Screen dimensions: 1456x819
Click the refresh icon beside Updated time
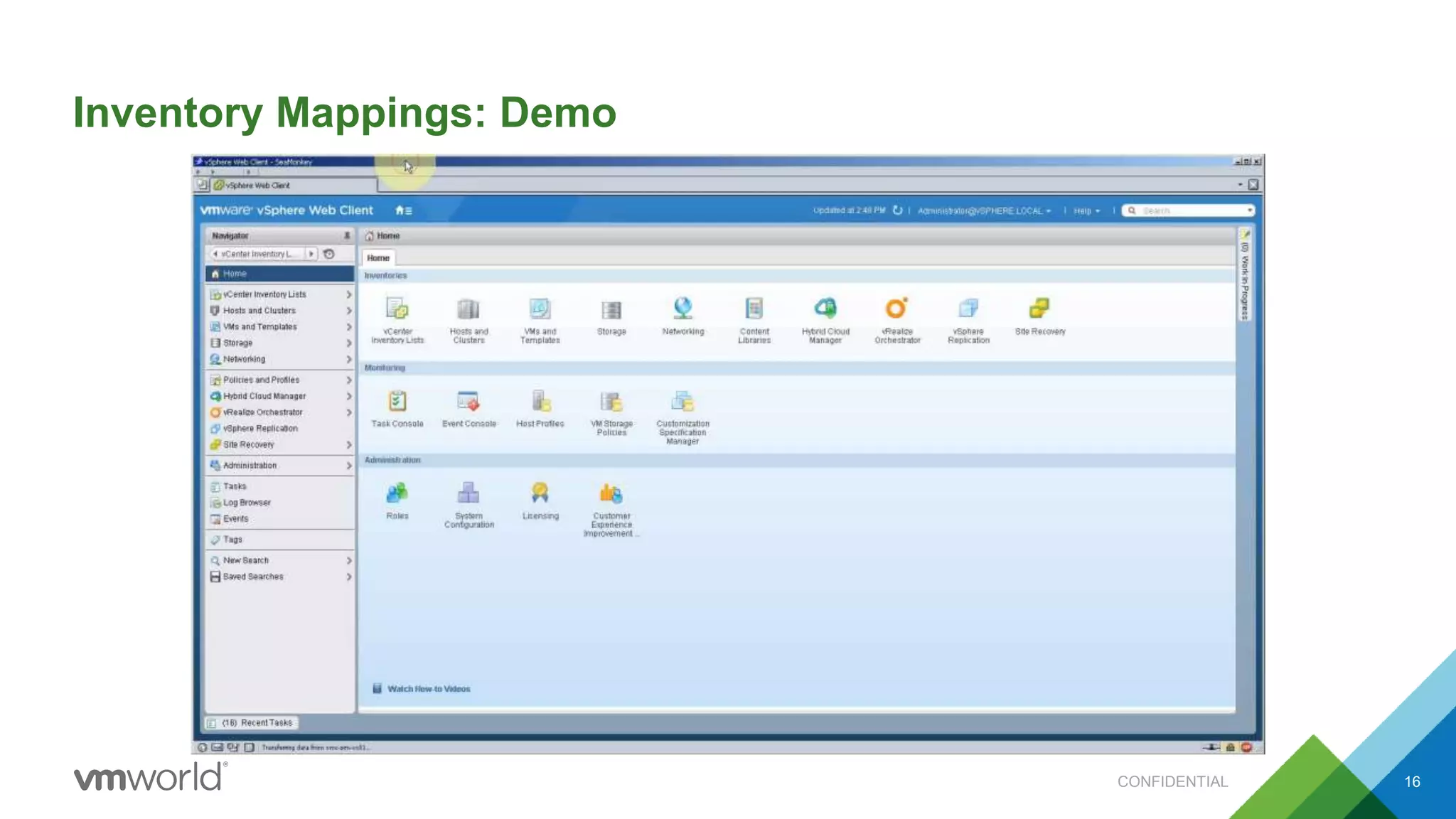point(897,210)
